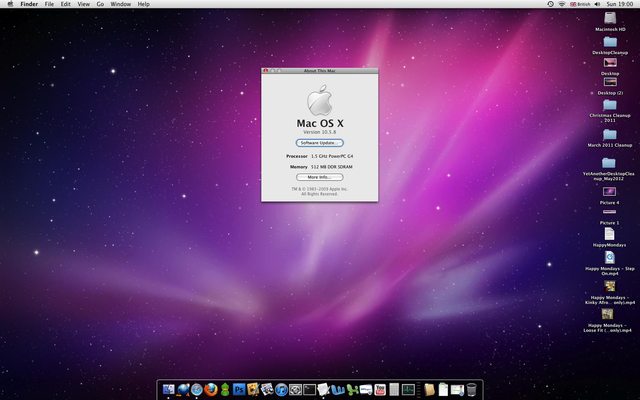Open the Window menu
This screenshot has width=640, height=400.
click(120, 4)
